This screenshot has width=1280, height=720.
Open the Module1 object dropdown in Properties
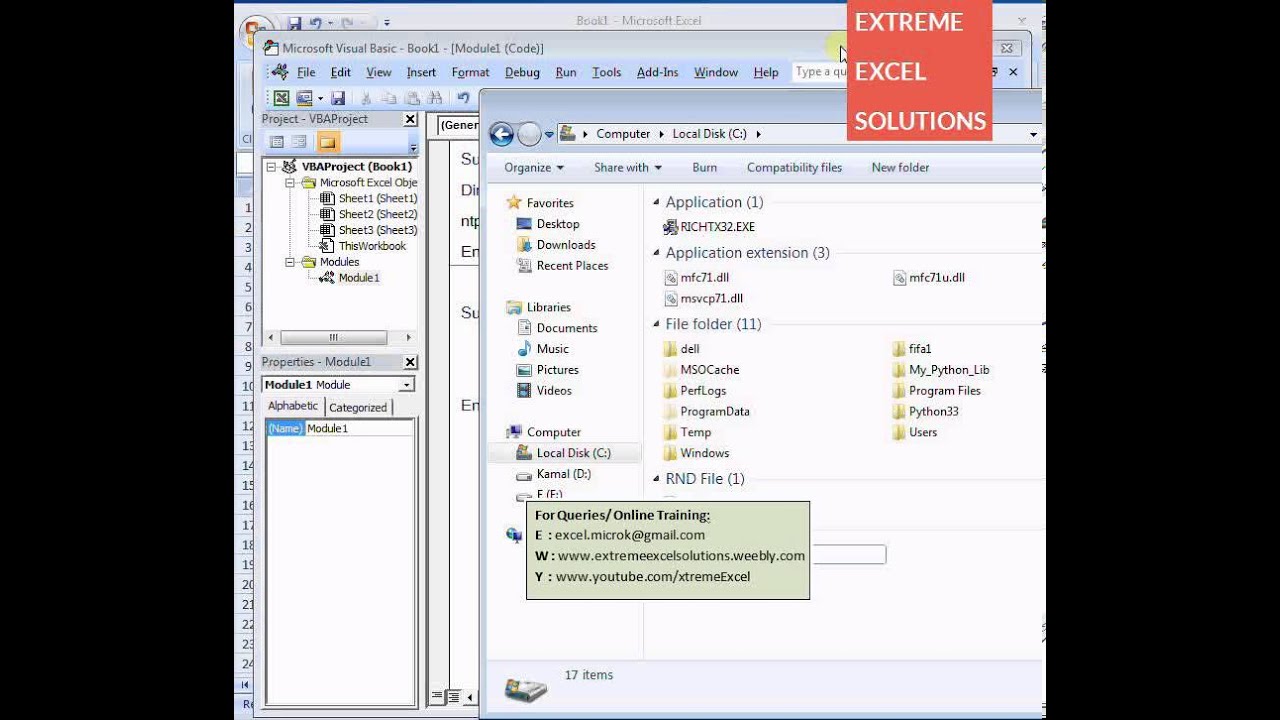[407, 385]
